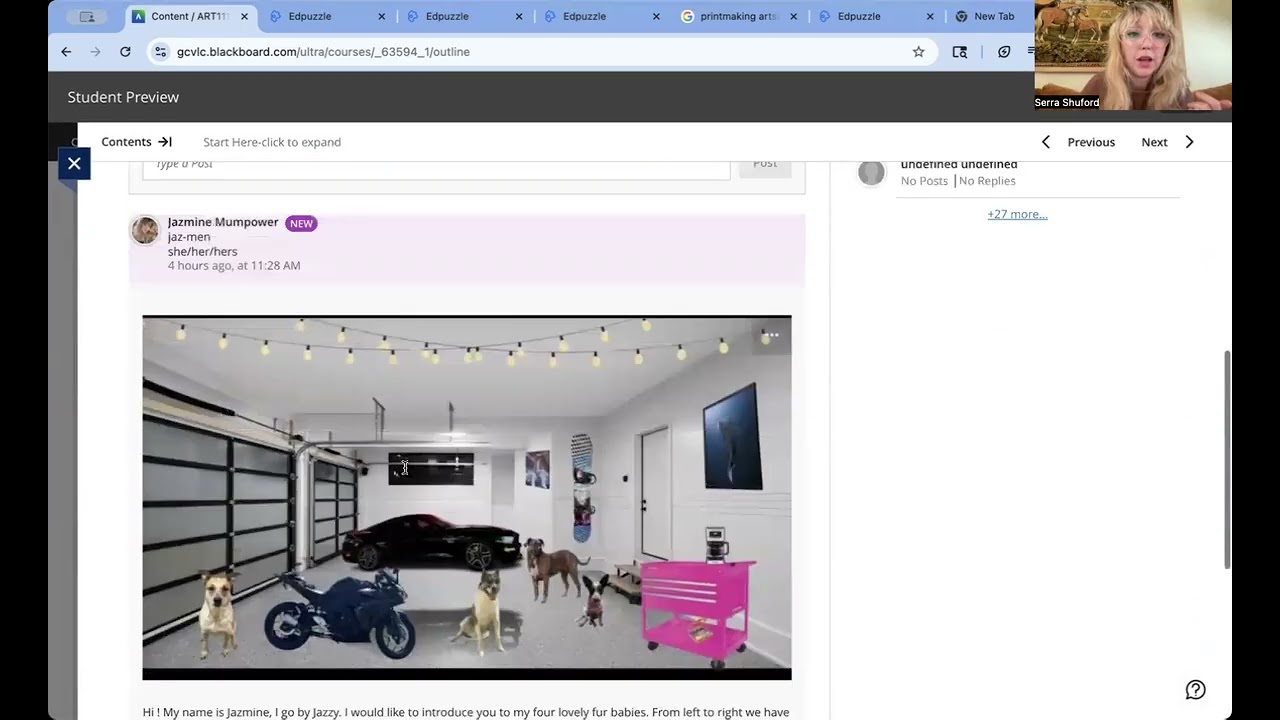
Task: Switch to the second Edpuzzle tab
Action: (x=463, y=16)
